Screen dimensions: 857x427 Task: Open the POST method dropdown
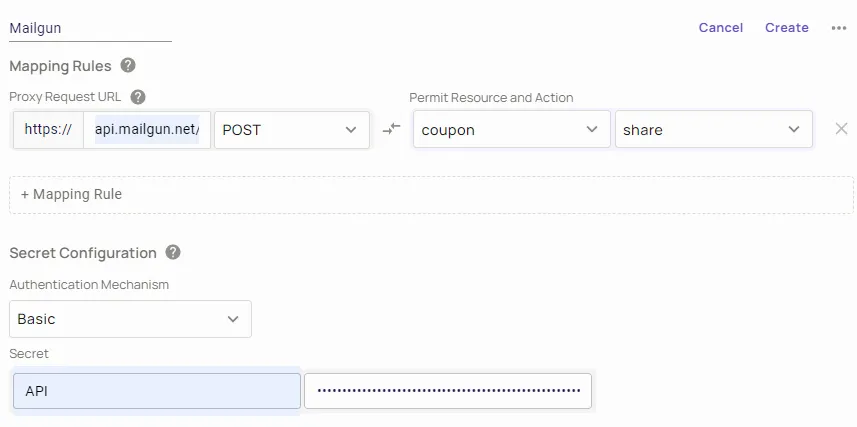point(291,130)
